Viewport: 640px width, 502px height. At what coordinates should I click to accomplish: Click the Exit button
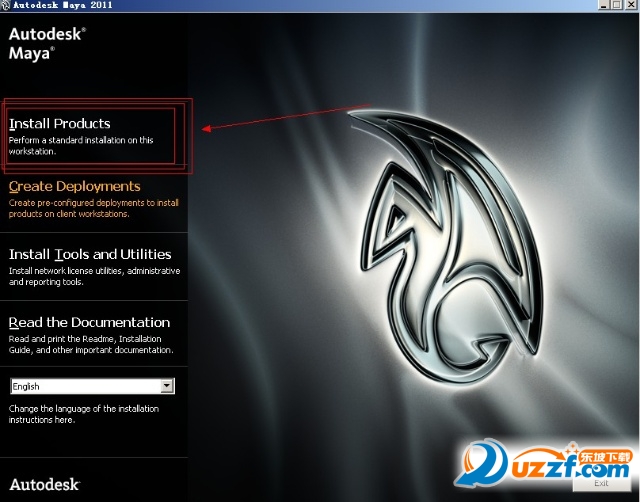601,483
